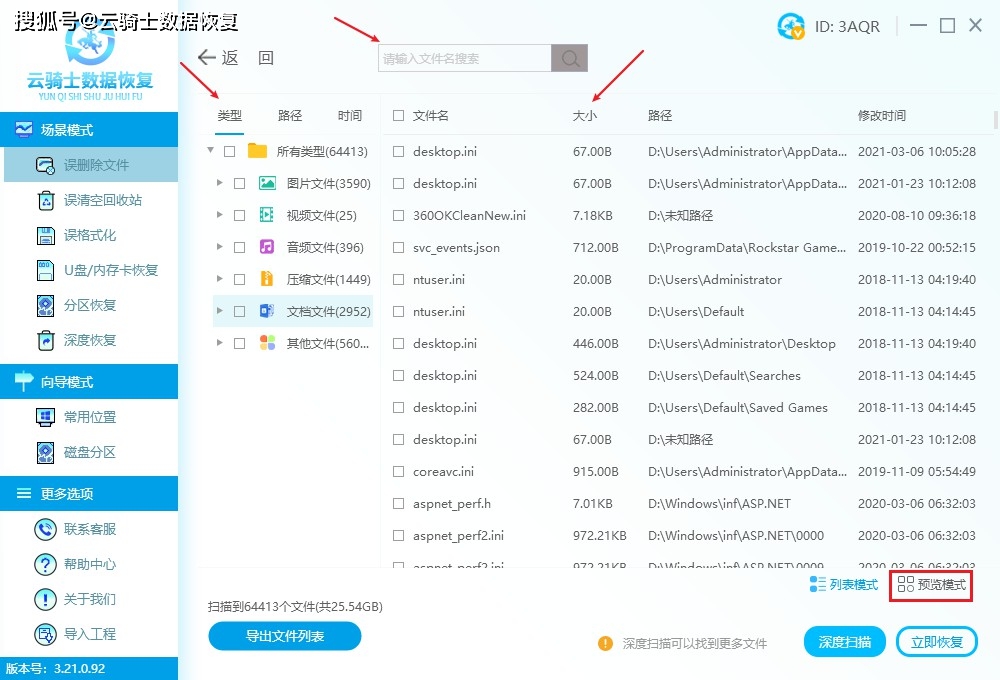
Task: Switch to the 路径 tab
Action: (288, 115)
